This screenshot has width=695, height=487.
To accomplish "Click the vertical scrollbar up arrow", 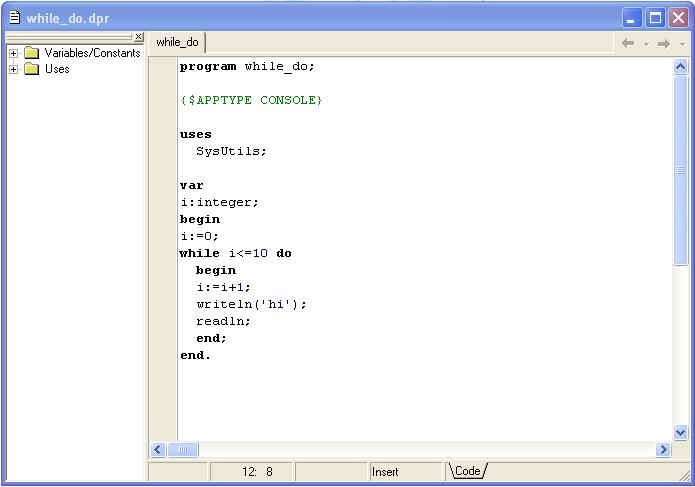I will click(680, 67).
